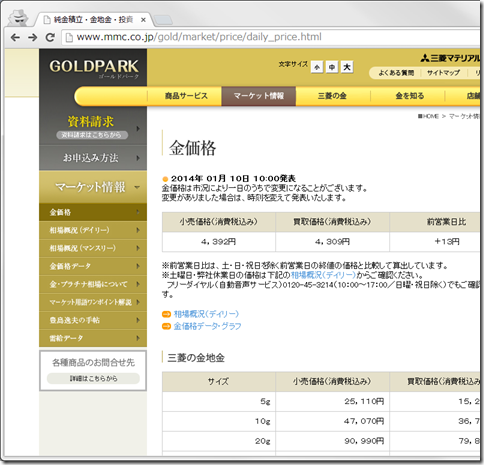
Task: Open 三菱の金 menu
Action: coord(332,96)
